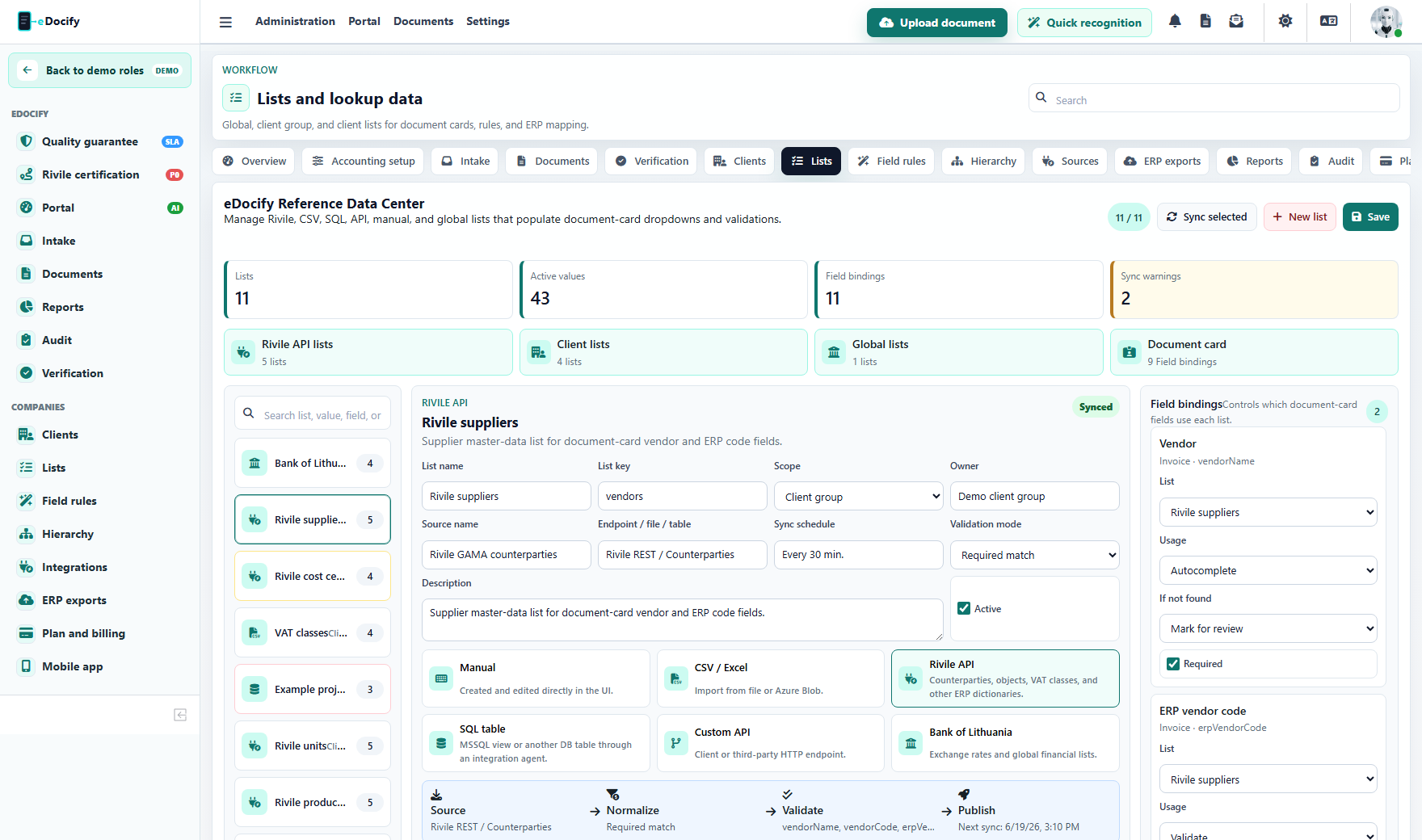
Task: Click the New list button
Action: (x=1300, y=216)
